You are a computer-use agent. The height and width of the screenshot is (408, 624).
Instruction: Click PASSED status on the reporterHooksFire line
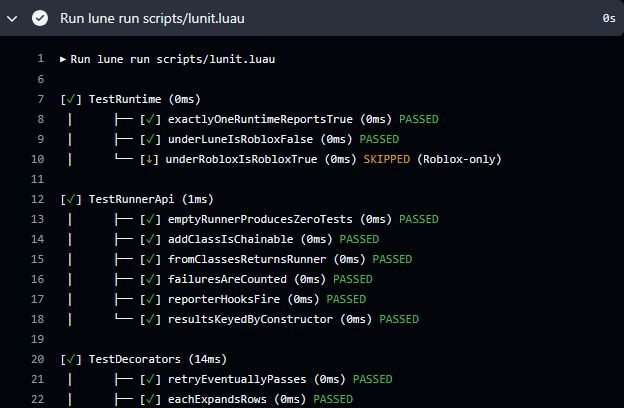pyautogui.click(x=346, y=299)
